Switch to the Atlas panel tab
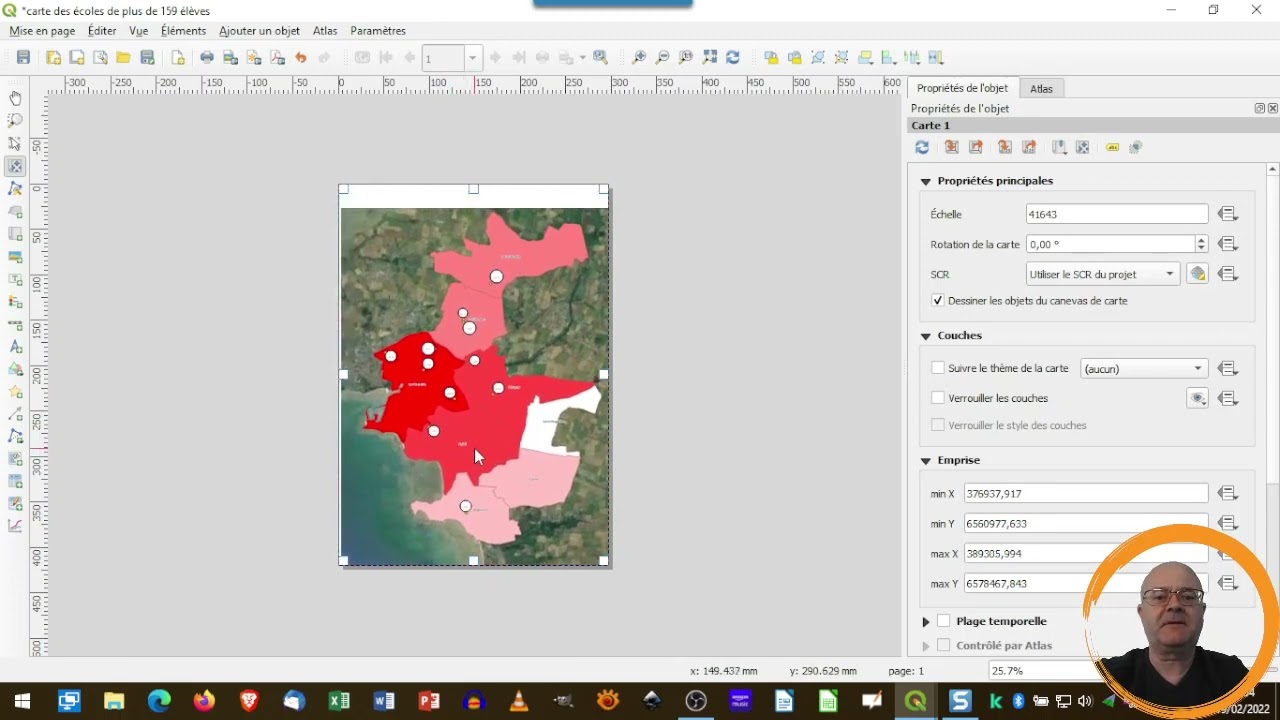Image resolution: width=1280 pixels, height=720 pixels. [x=1041, y=89]
